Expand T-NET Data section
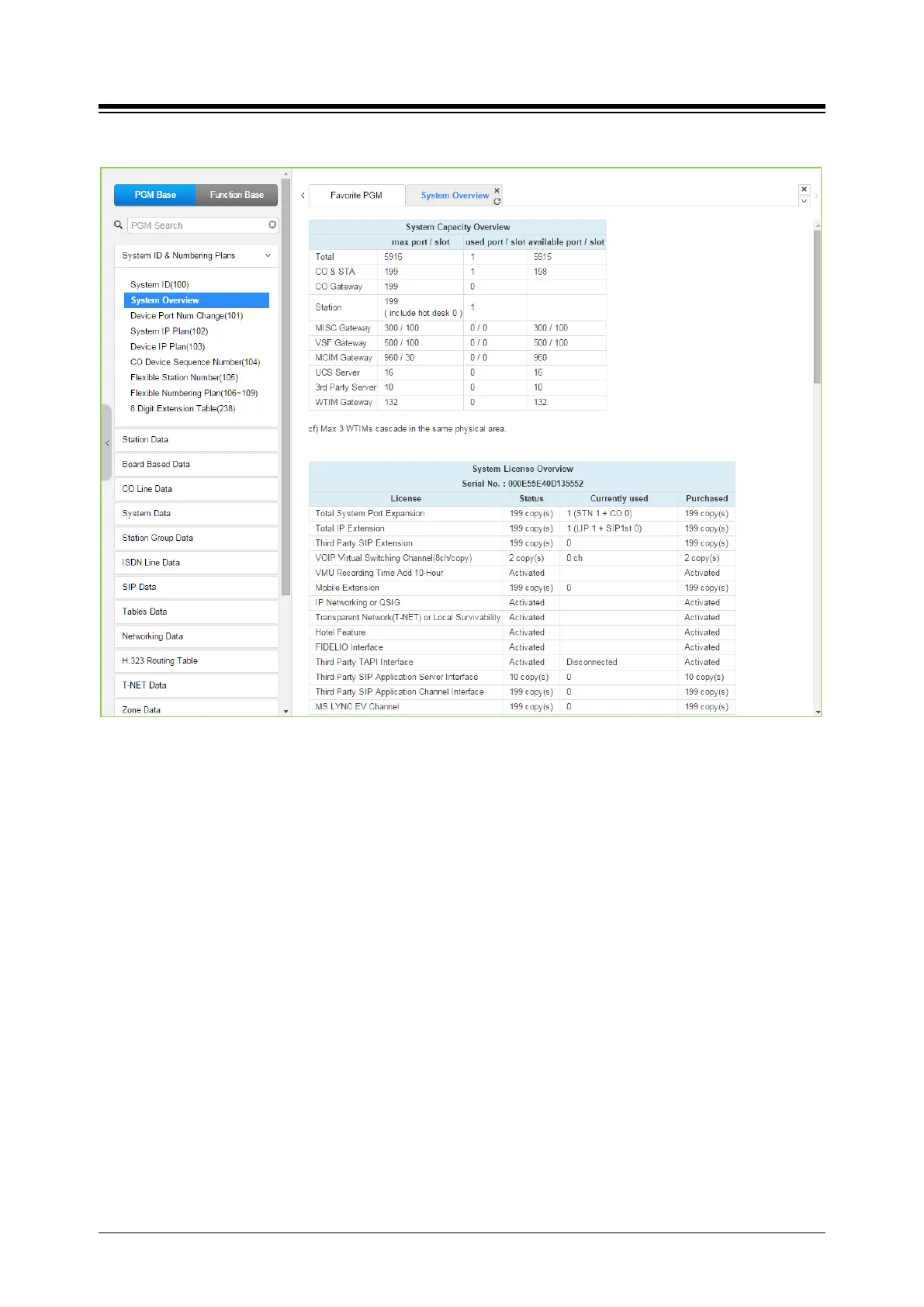 [x=196, y=685]
